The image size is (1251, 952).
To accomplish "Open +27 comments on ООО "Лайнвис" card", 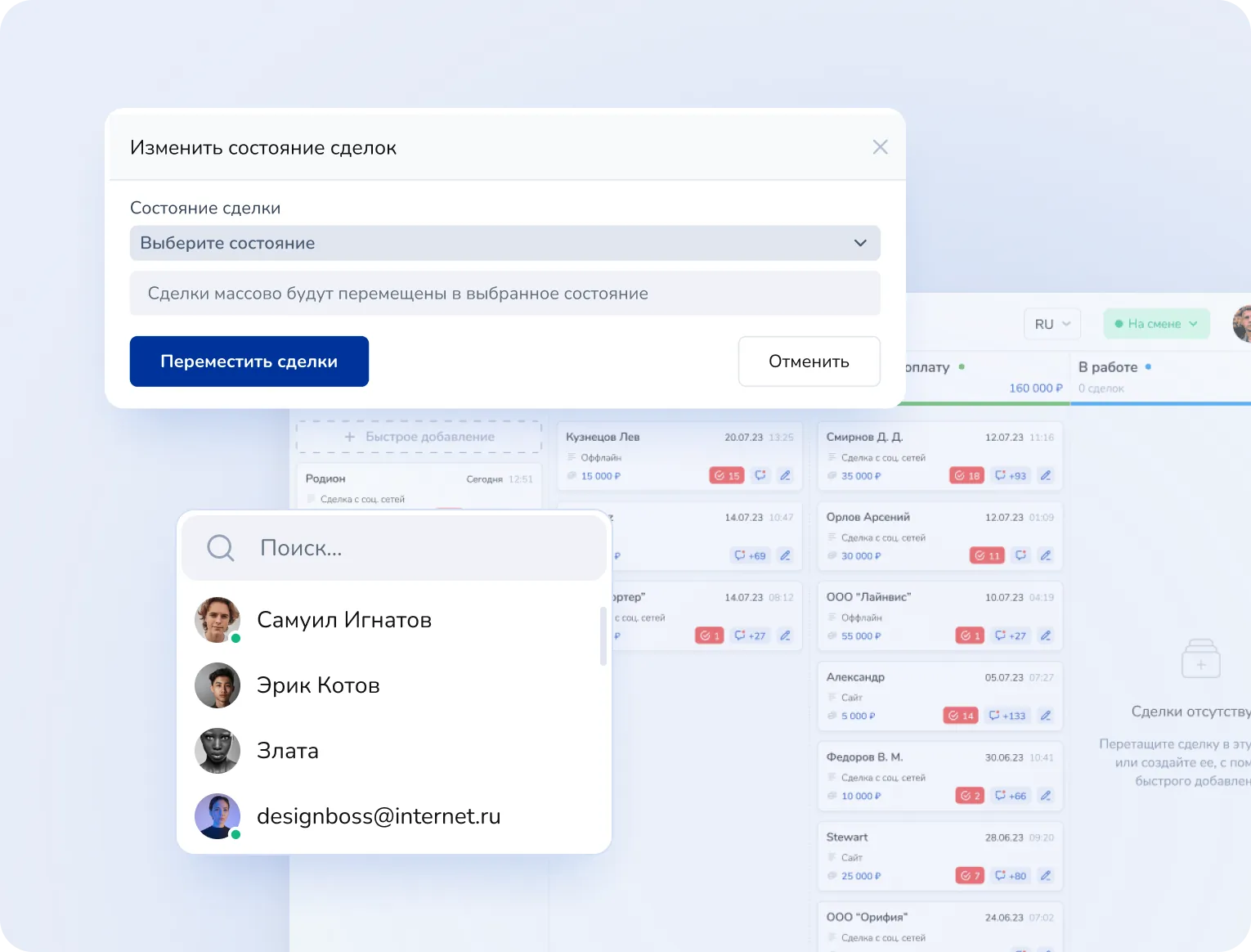I will tap(1011, 635).
